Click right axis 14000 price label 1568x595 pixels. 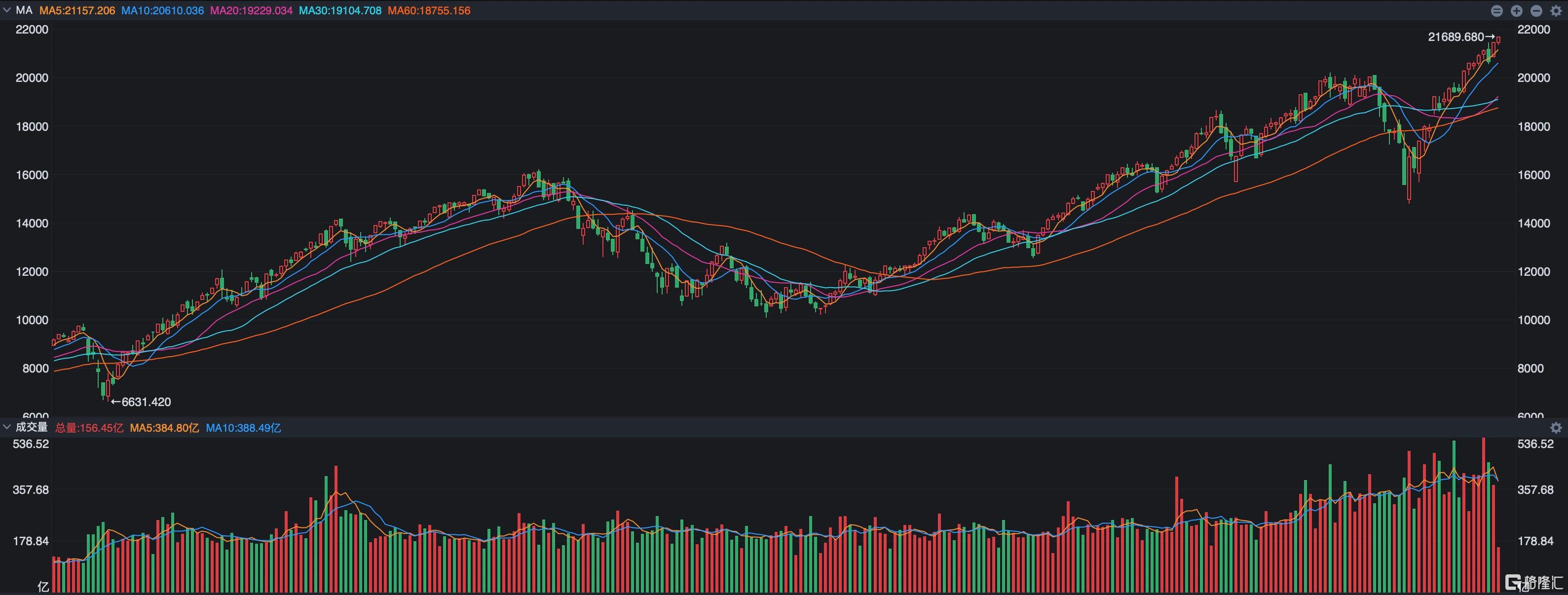pyautogui.click(x=1534, y=223)
